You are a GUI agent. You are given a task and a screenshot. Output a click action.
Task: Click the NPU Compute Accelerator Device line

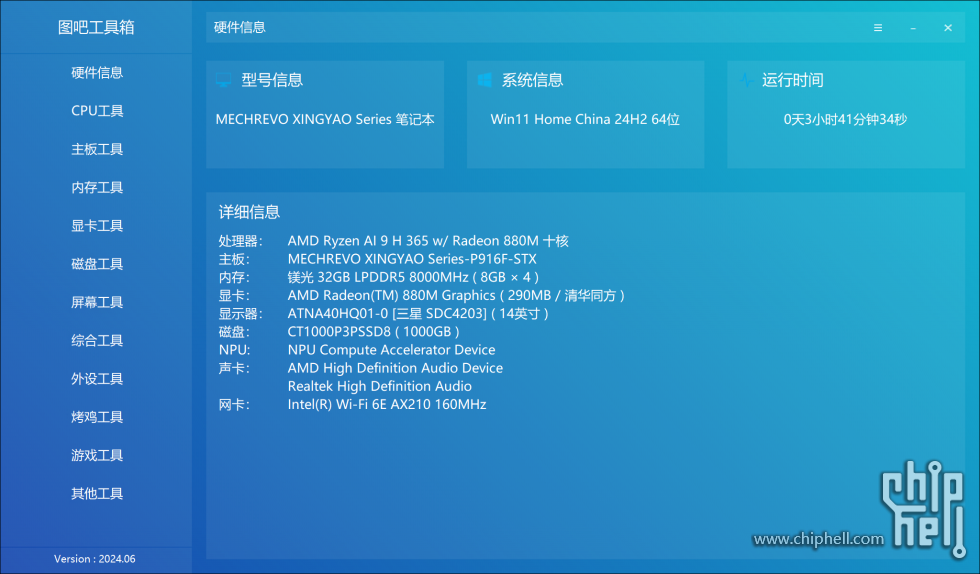(391, 350)
